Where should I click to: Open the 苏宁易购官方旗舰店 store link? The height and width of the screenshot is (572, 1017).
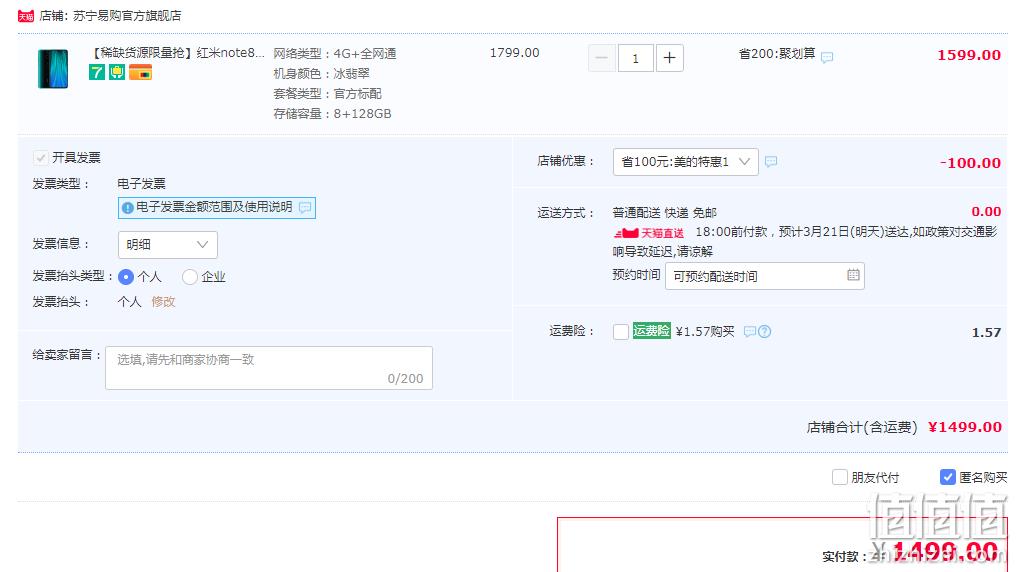(127, 16)
